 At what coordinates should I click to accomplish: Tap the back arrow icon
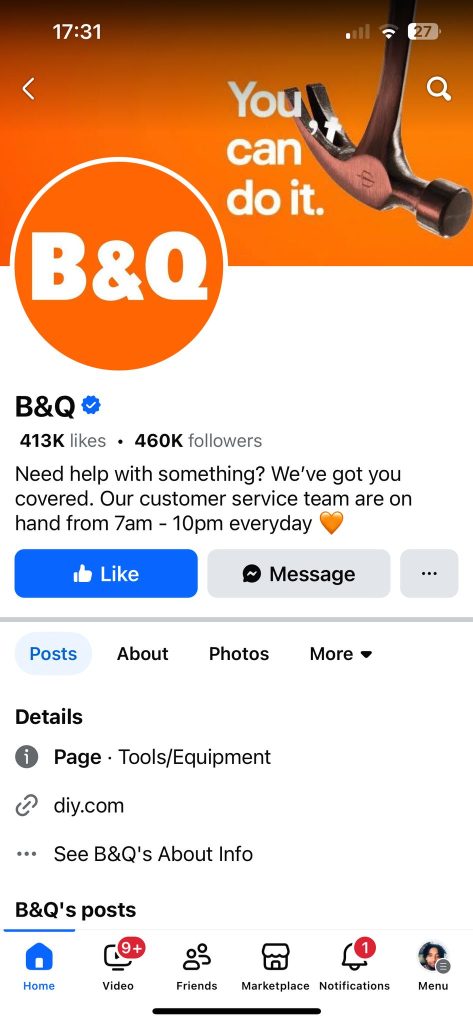(x=28, y=88)
